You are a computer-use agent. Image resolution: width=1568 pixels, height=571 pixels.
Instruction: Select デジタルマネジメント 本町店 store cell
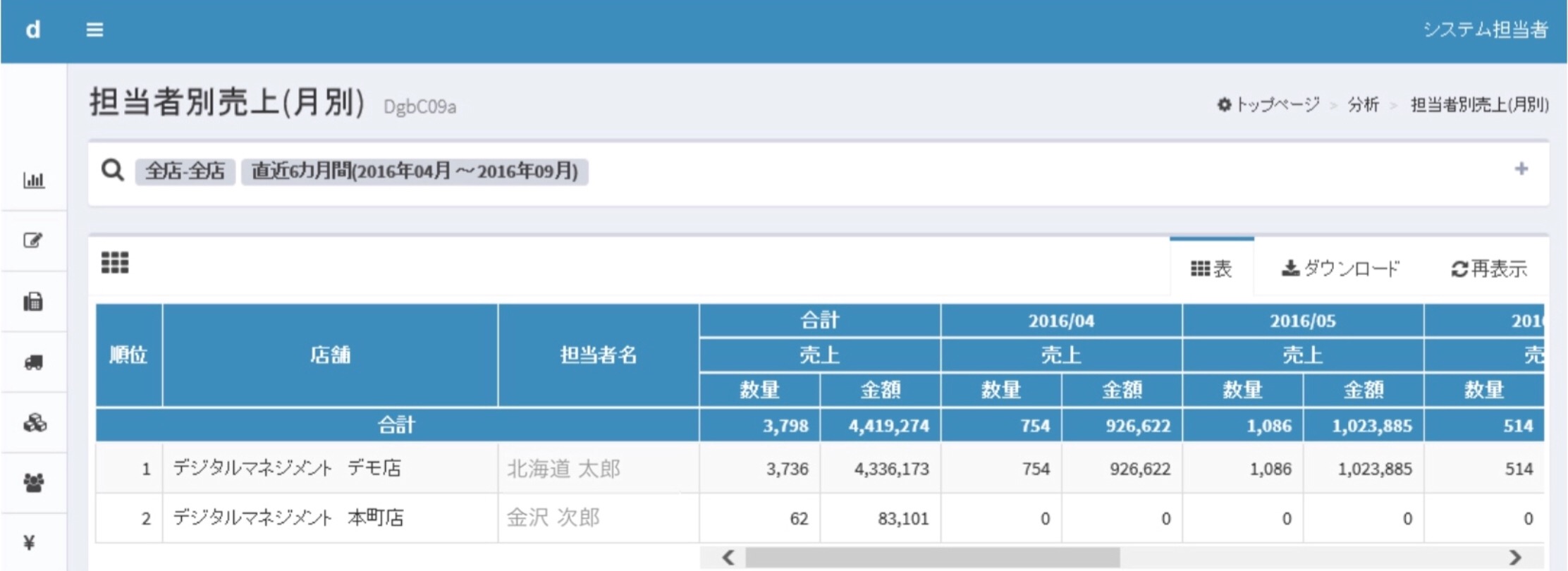330,518
